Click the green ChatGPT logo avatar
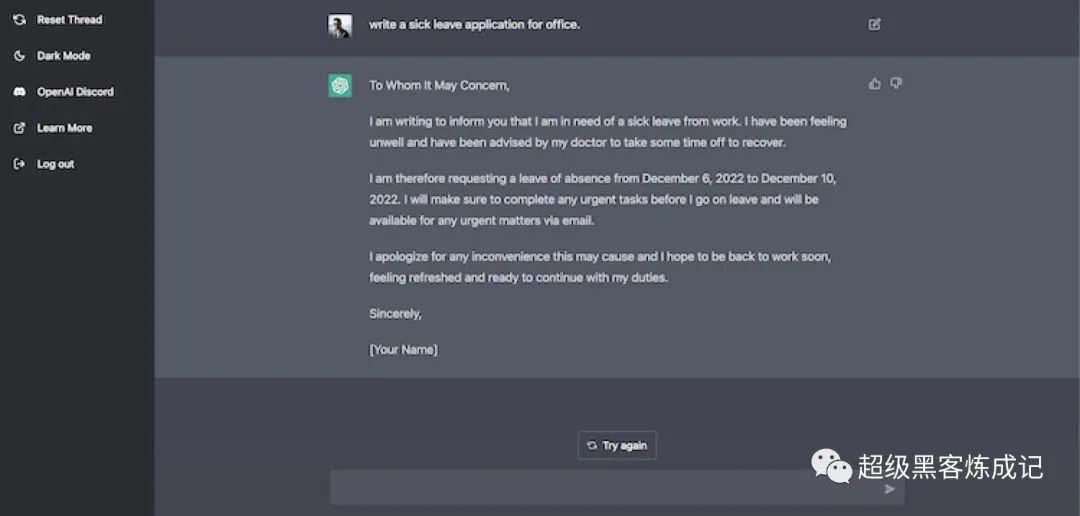 pos(340,86)
